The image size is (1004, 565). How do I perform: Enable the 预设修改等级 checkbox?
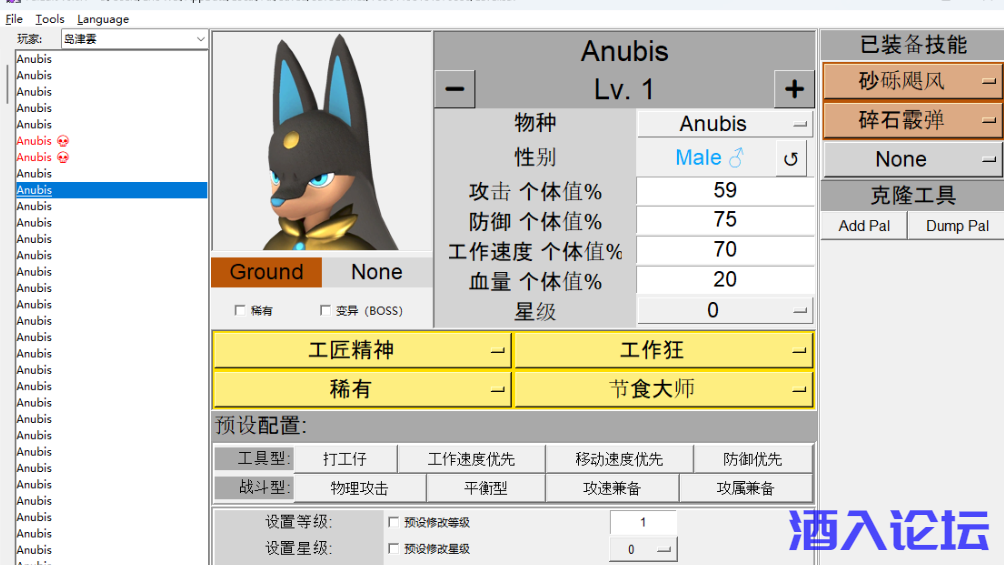coord(394,522)
